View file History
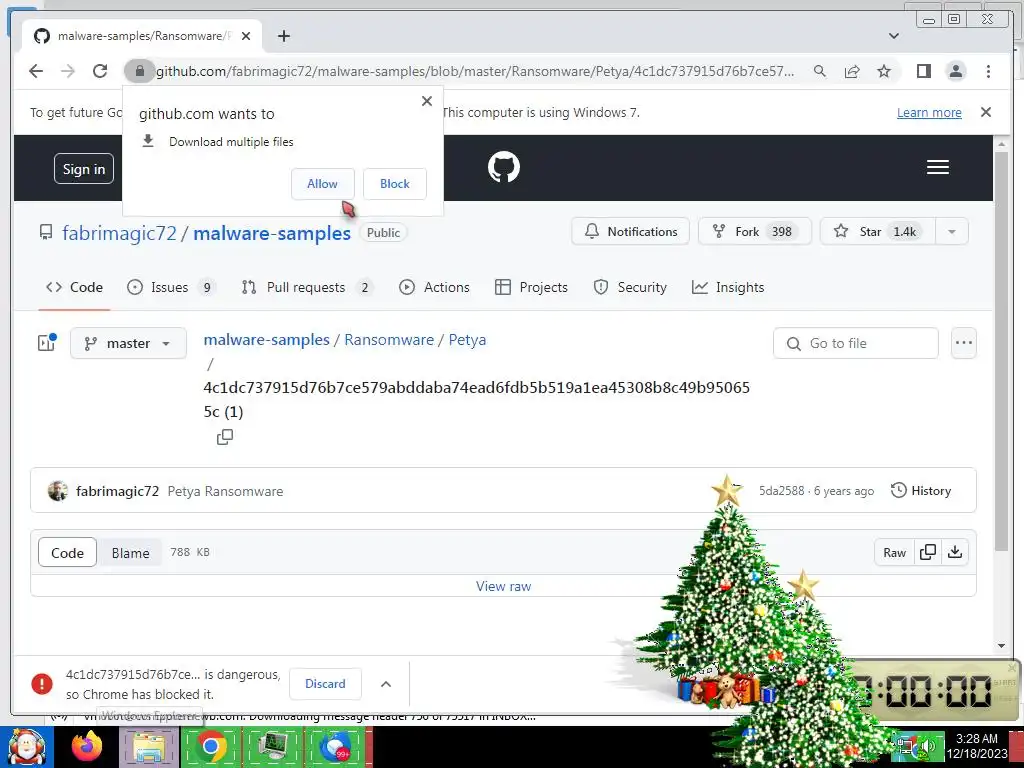Image resolution: width=1024 pixels, height=768 pixels. click(x=921, y=490)
